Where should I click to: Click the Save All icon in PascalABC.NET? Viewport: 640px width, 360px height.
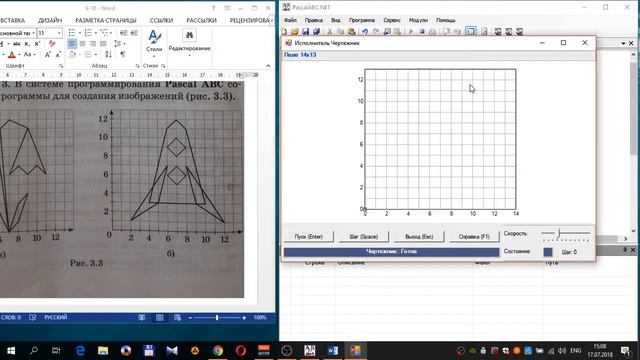coord(316,31)
